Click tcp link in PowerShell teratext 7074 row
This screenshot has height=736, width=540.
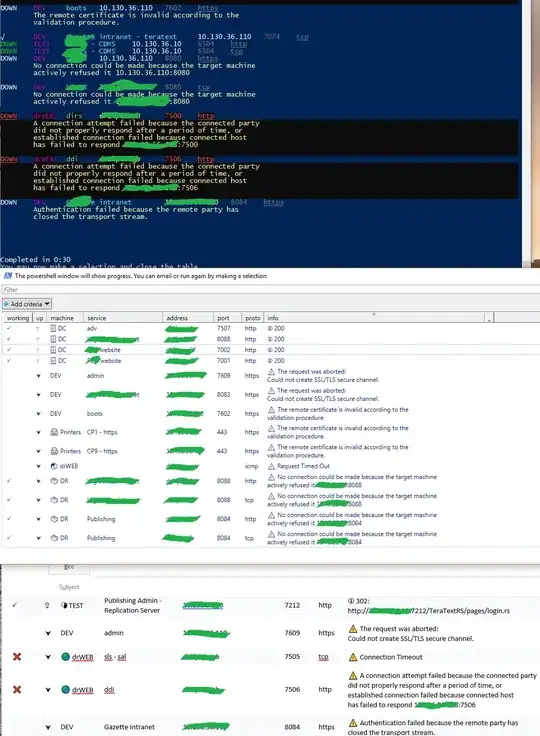(302, 37)
